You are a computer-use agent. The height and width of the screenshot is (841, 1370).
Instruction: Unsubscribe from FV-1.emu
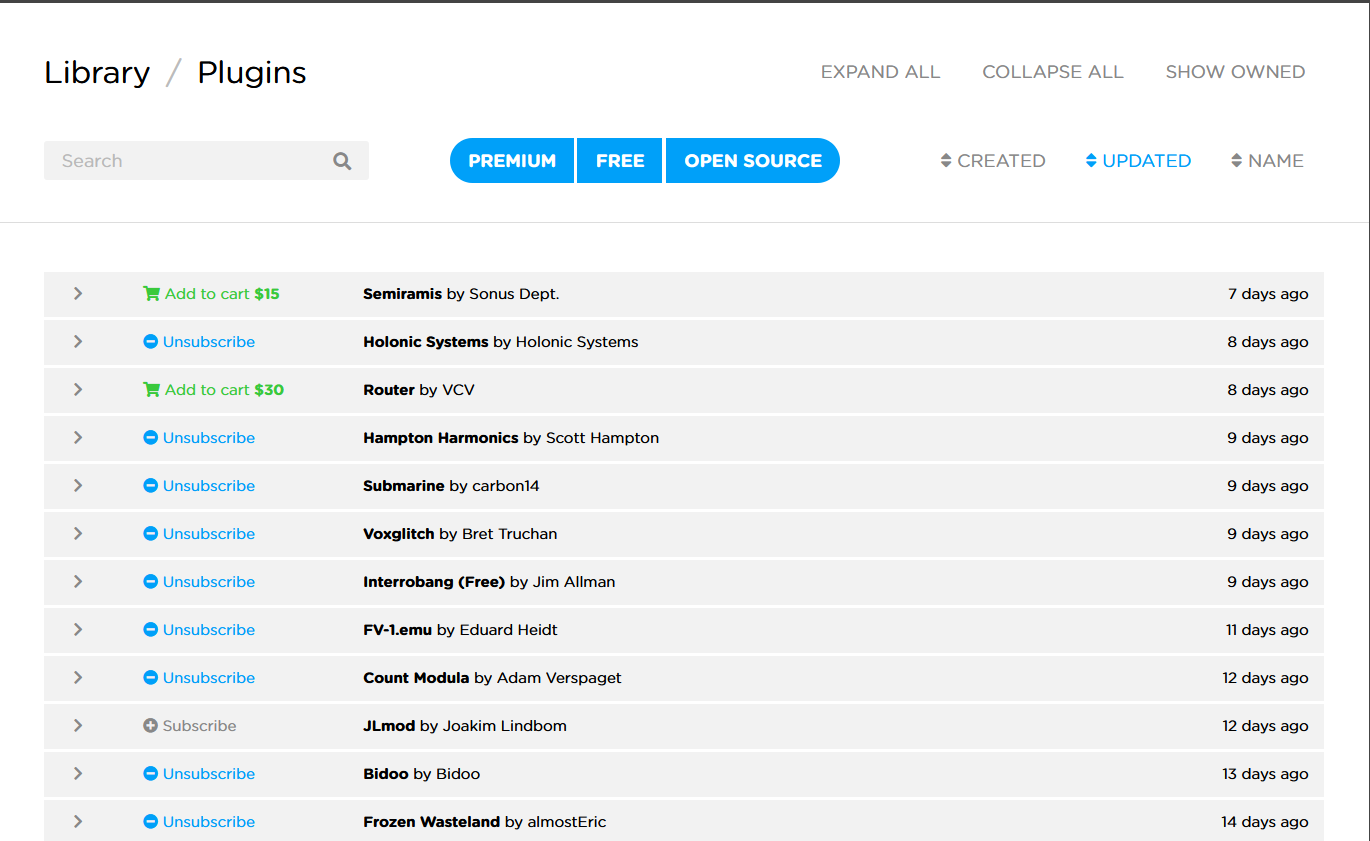(x=199, y=630)
